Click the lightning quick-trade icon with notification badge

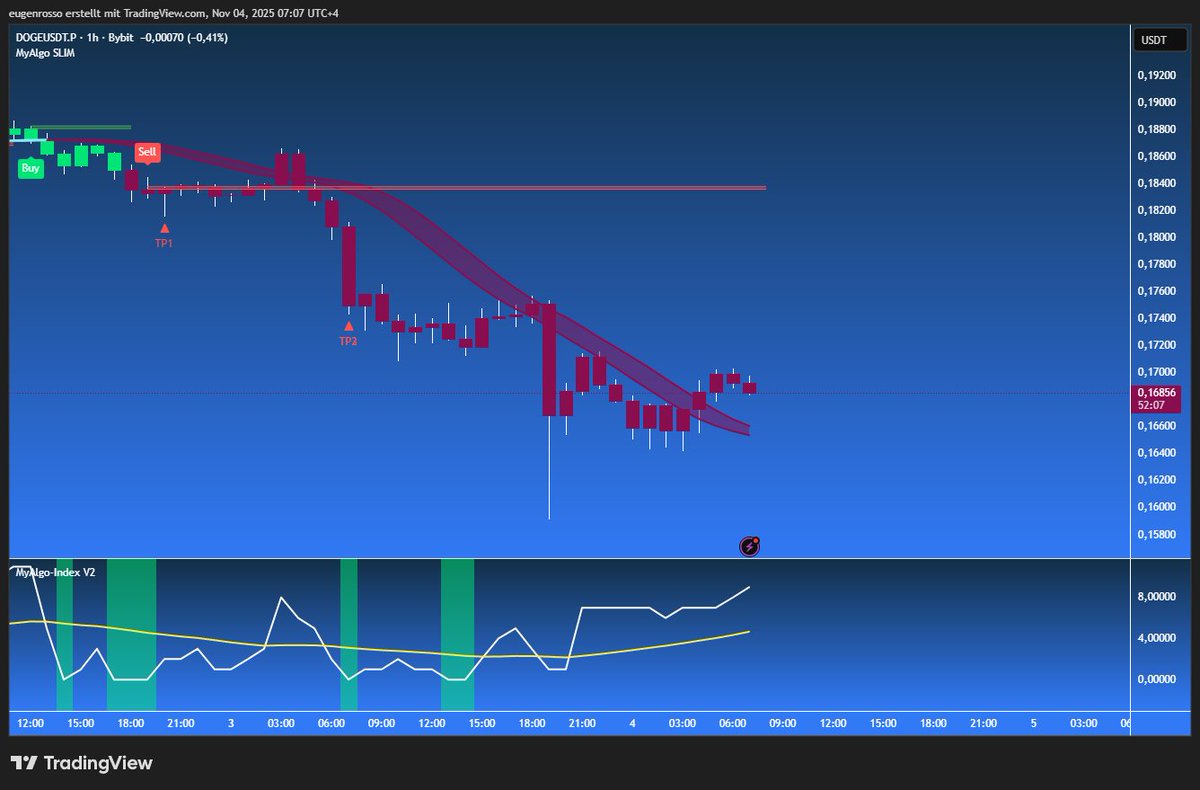click(749, 546)
